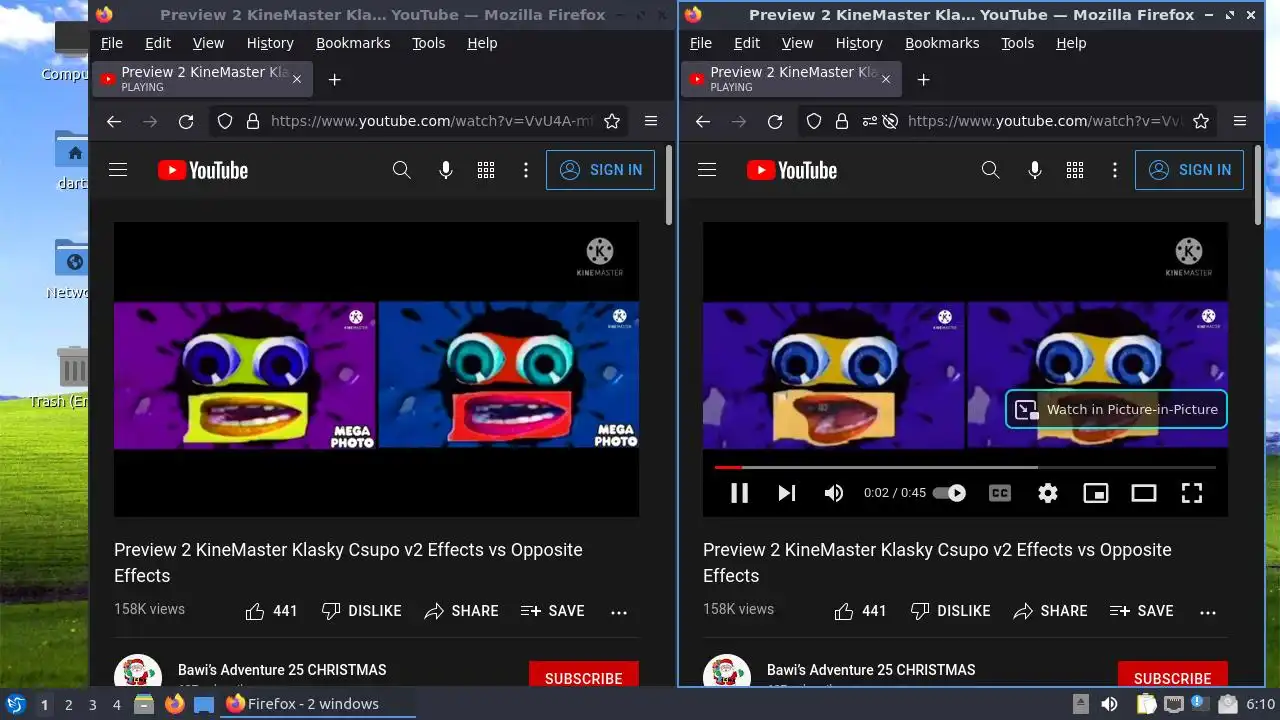The height and width of the screenshot is (720, 1280).
Task: Subscribe to channel in left window
Action: click(x=584, y=675)
